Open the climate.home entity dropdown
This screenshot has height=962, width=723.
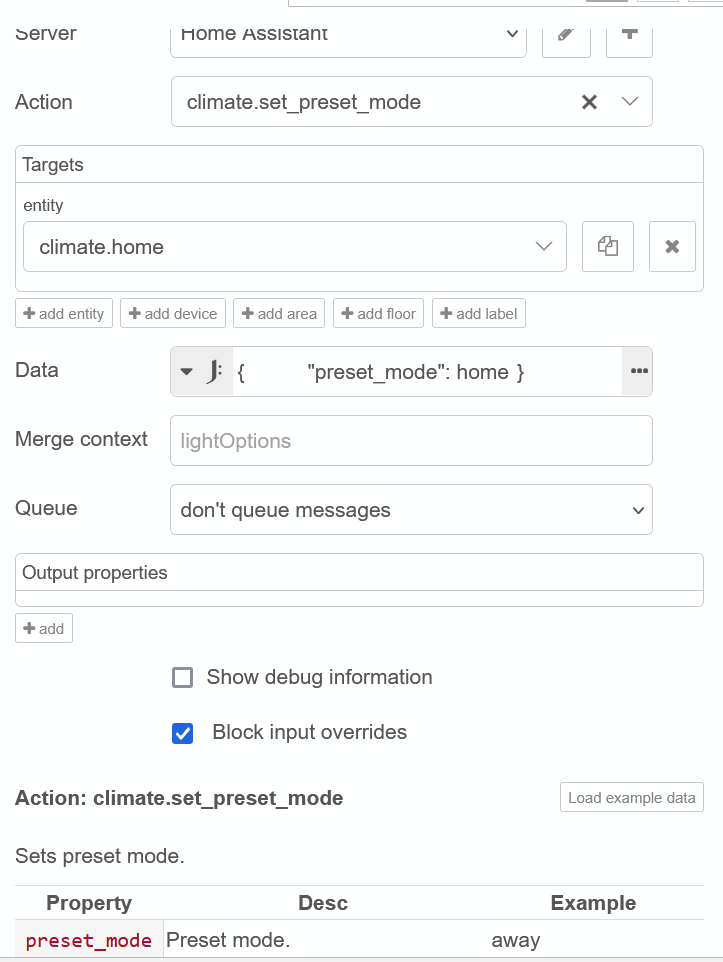pyautogui.click(x=544, y=246)
